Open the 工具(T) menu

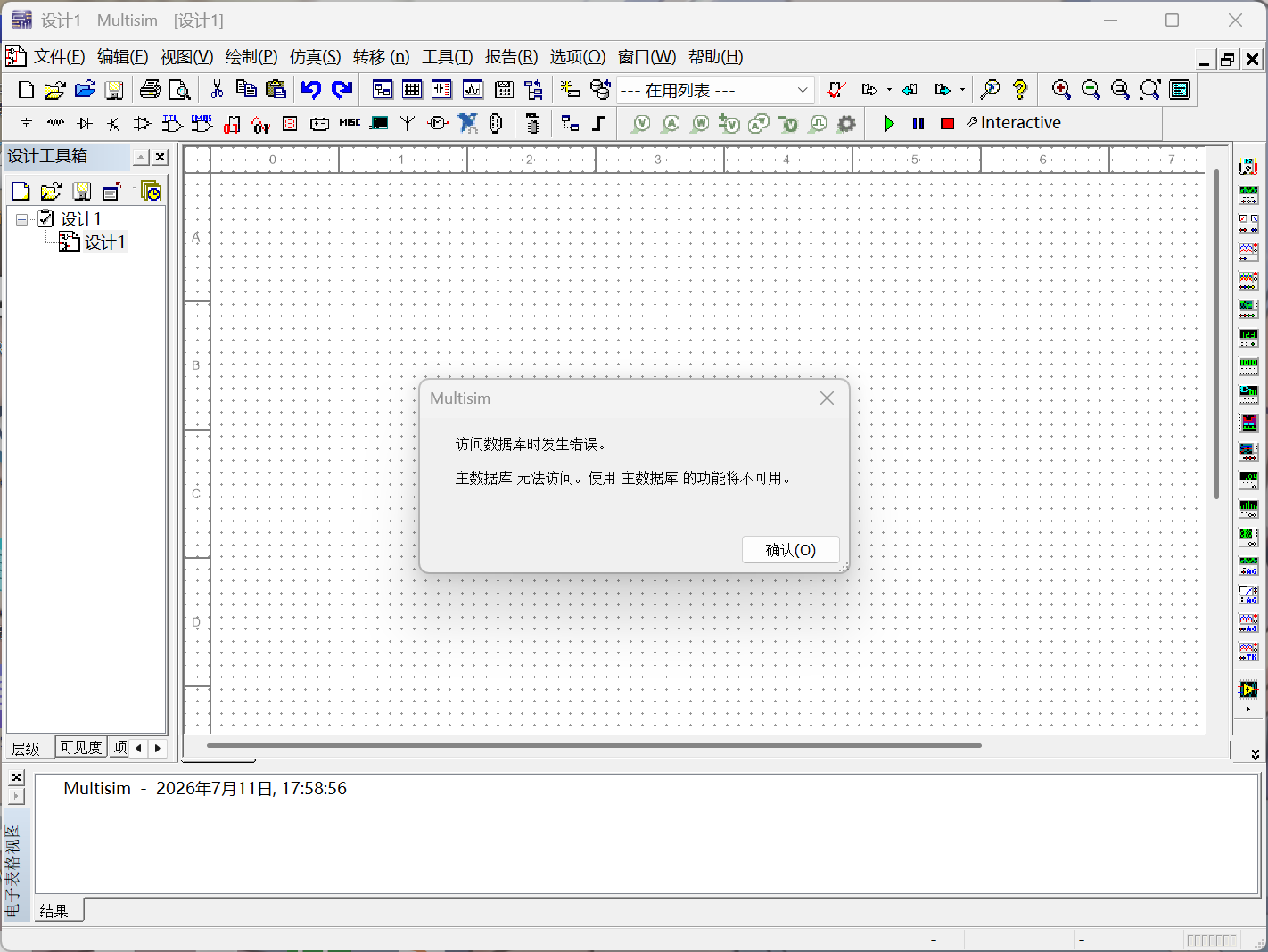(447, 57)
